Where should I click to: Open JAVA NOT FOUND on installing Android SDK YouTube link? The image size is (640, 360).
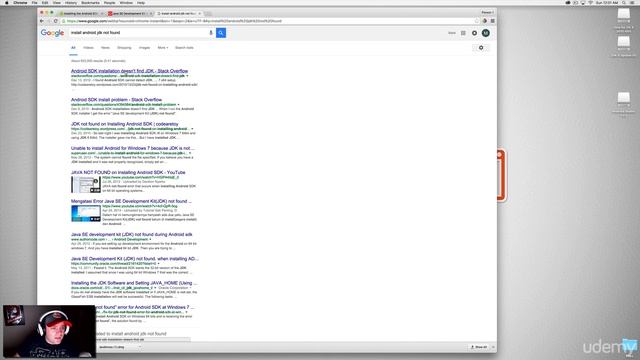coord(128,173)
